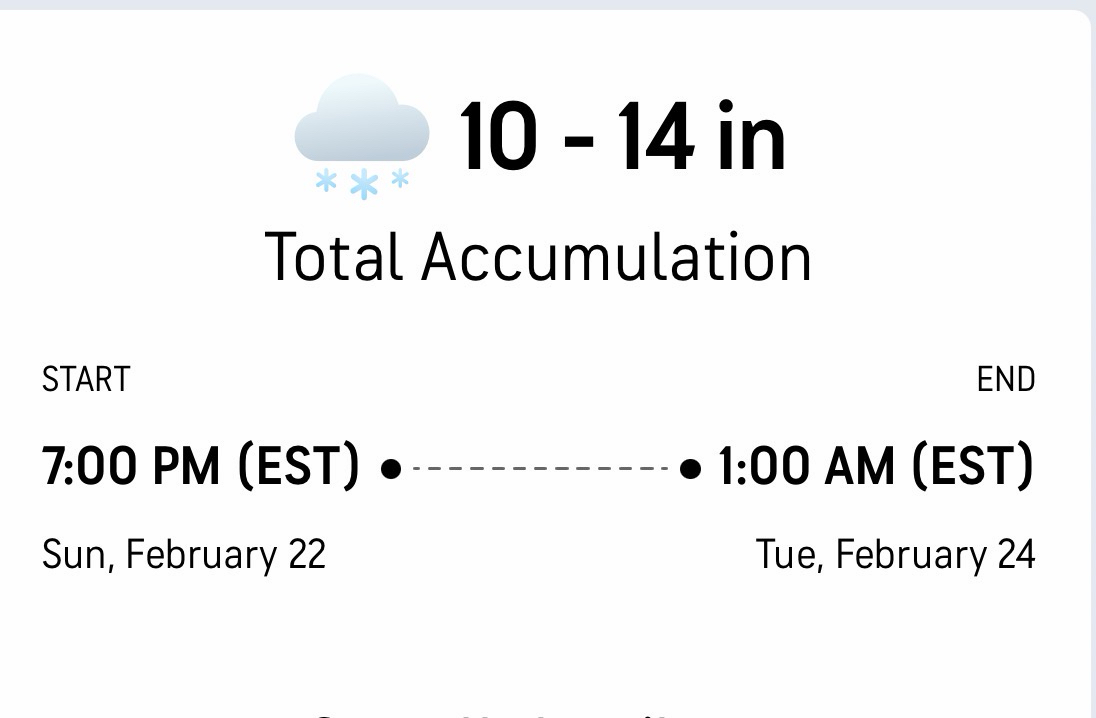
Task: Select the Tue, February 24 end date
Action: click(x=895, y=554)
